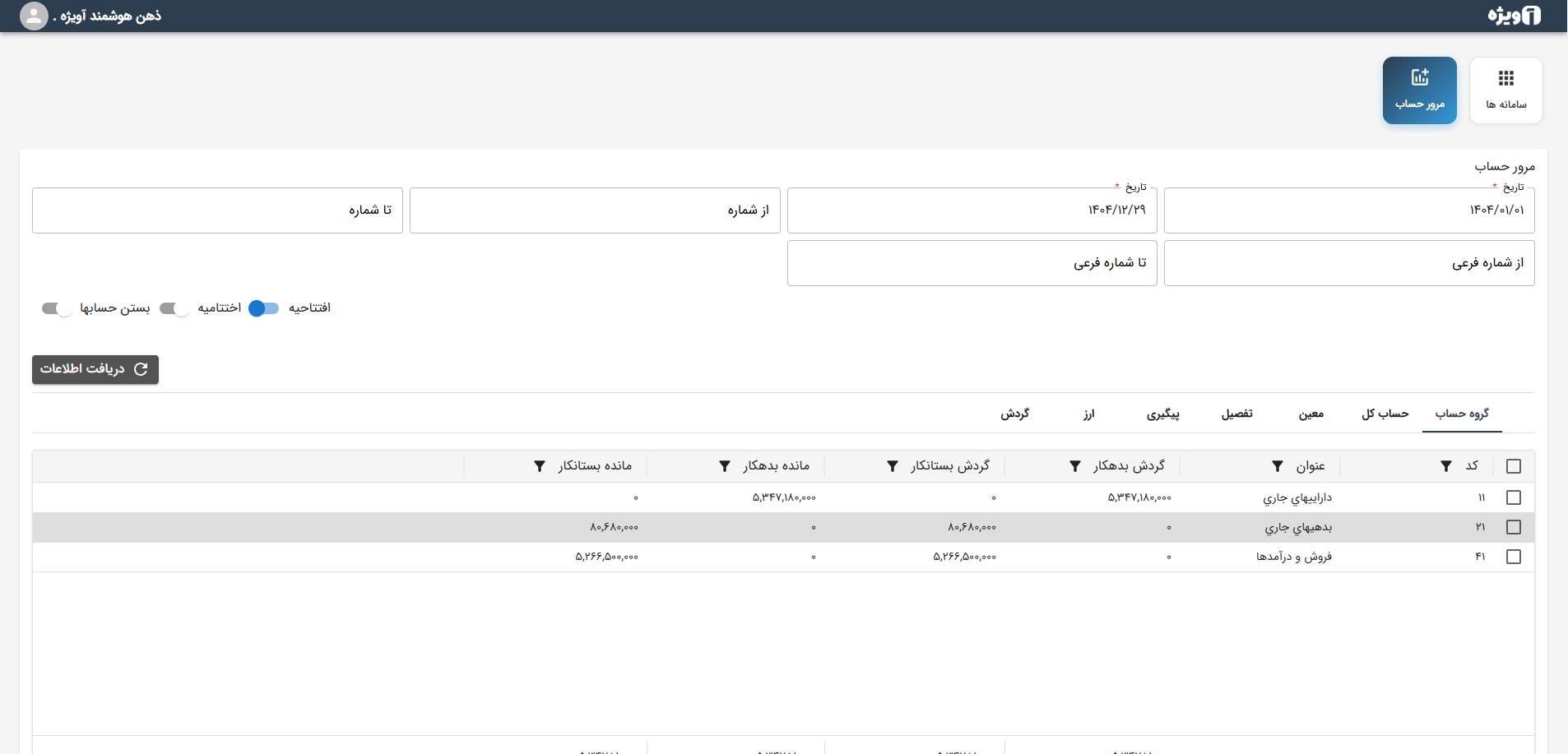The width and height of the screenshot is (1568, 754).
Task: Switch to the ارز tab
Action: coord(1088,414)
